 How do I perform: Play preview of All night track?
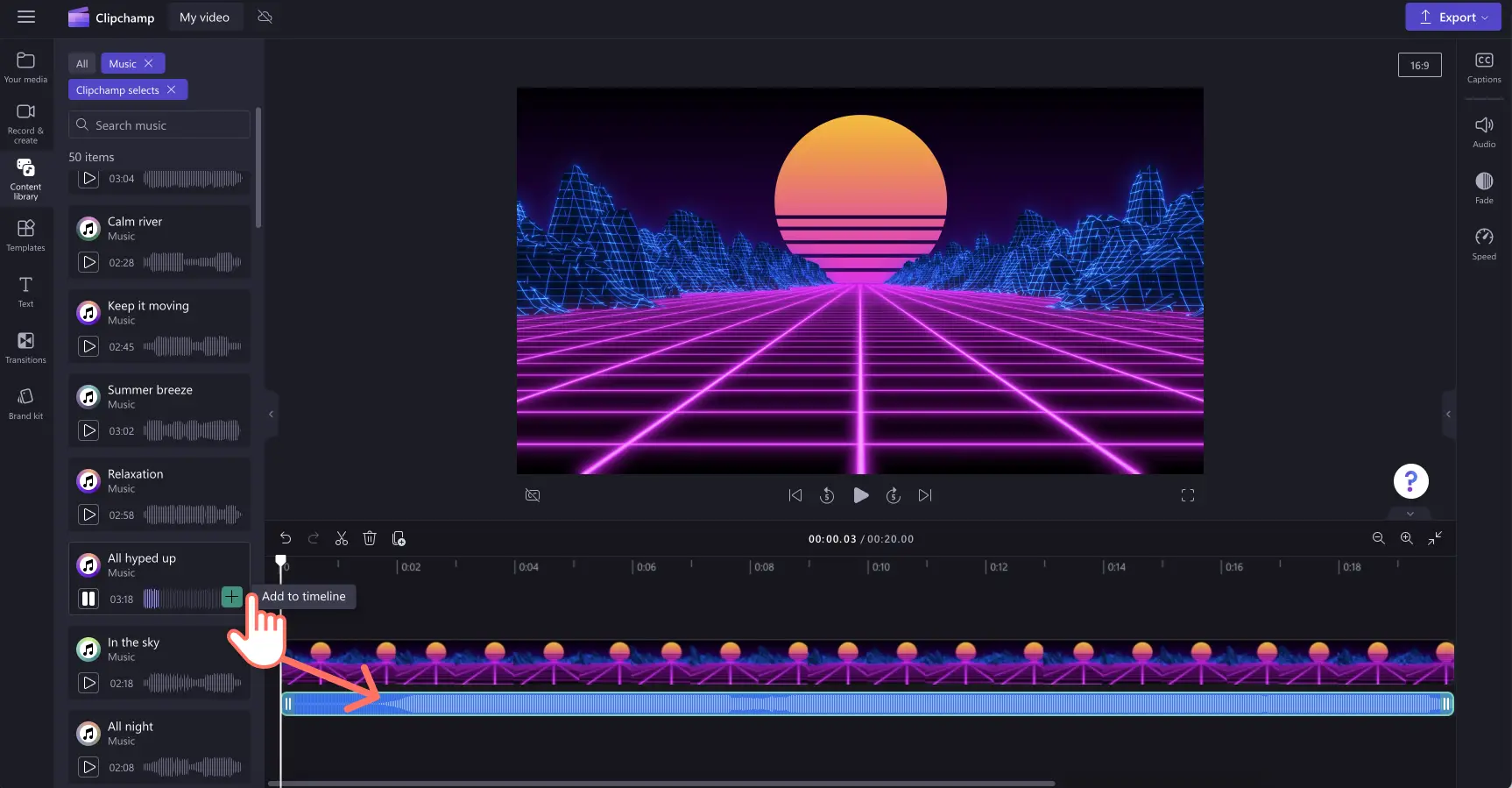tap(88, 767)
